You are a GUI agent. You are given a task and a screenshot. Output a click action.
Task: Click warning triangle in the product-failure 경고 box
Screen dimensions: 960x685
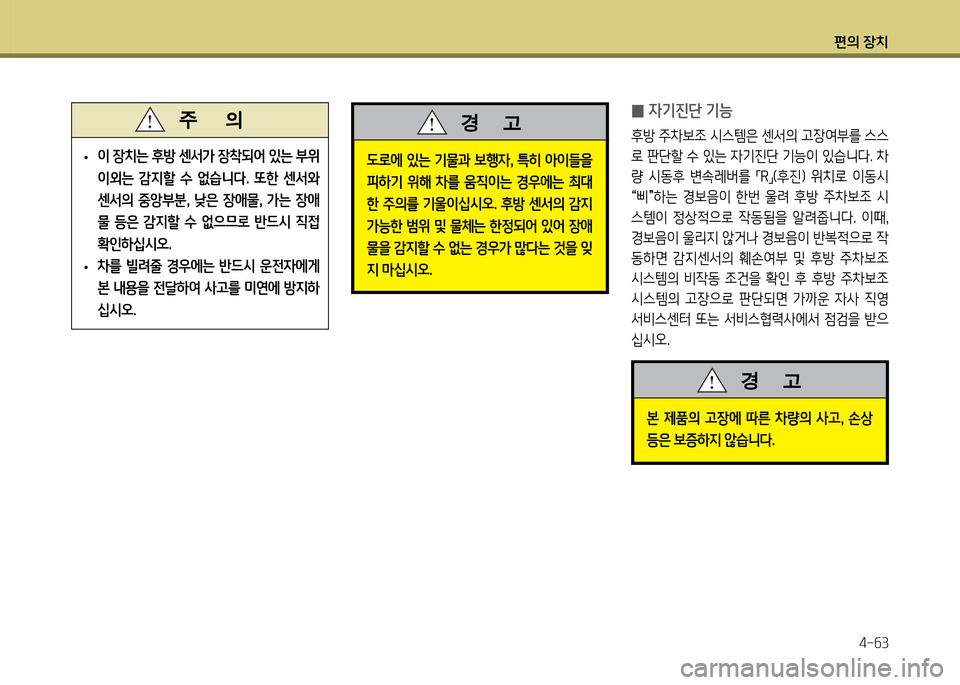712,381
